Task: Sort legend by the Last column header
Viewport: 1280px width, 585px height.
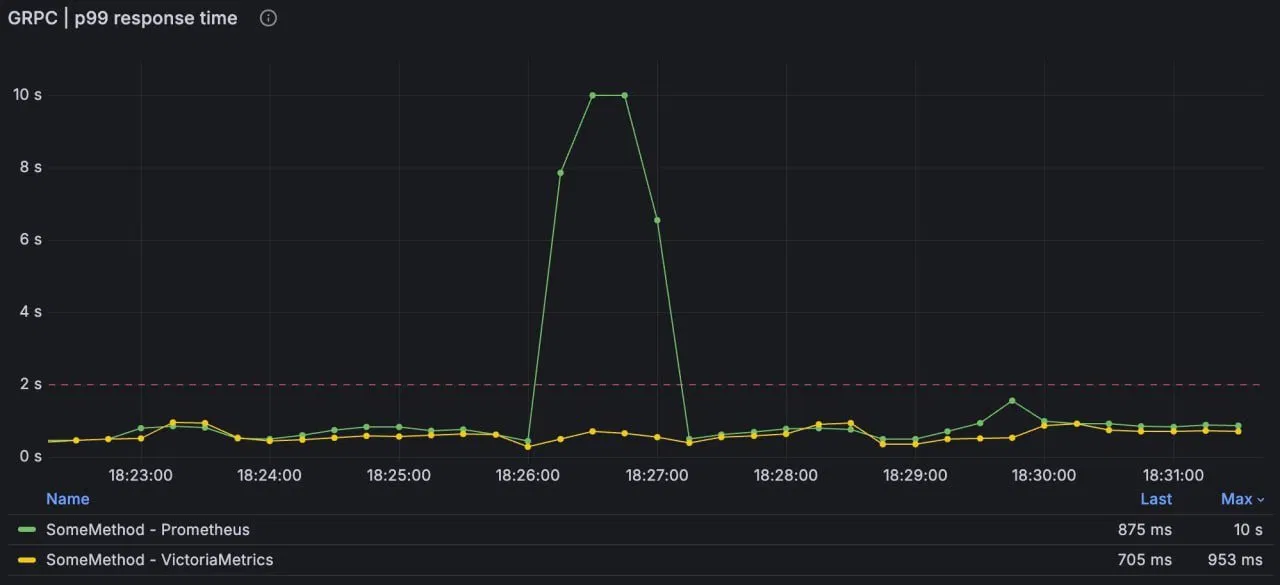Action: 1156,499
